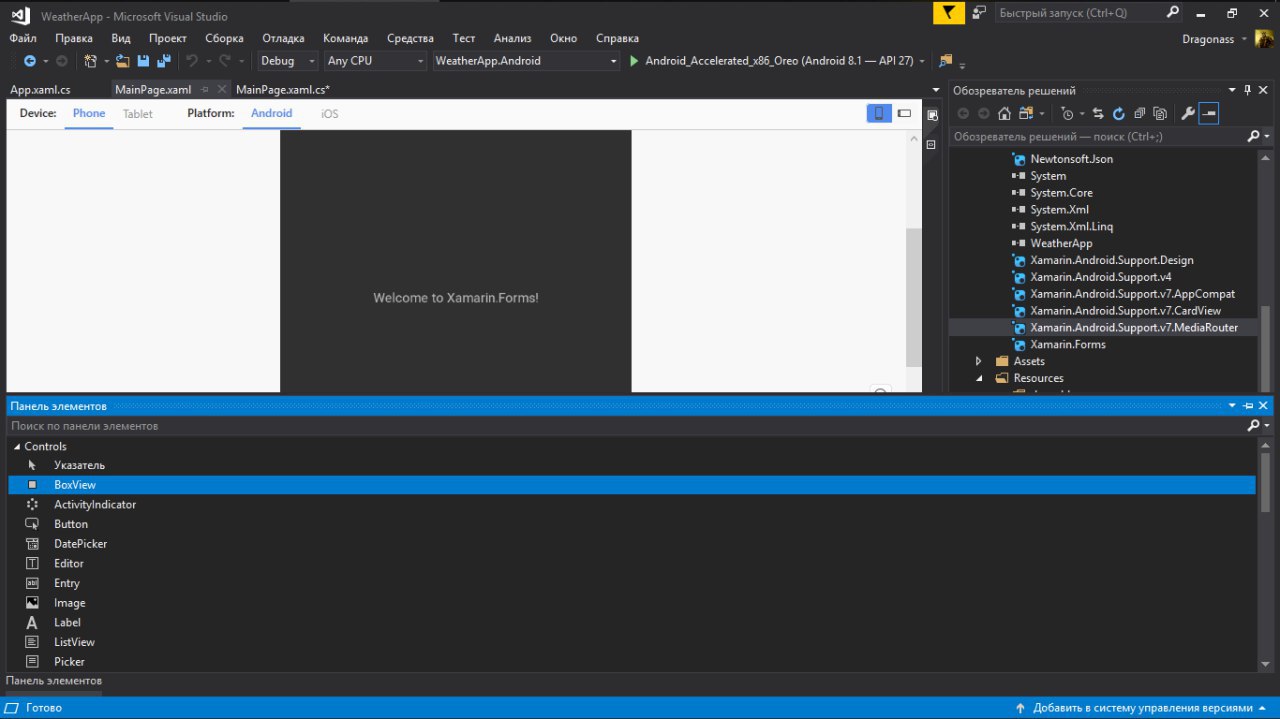Click the Панель элементов bottom tab
This screenshot has height=719, width=1280.
pyautogui.click(x=54, y=680)
